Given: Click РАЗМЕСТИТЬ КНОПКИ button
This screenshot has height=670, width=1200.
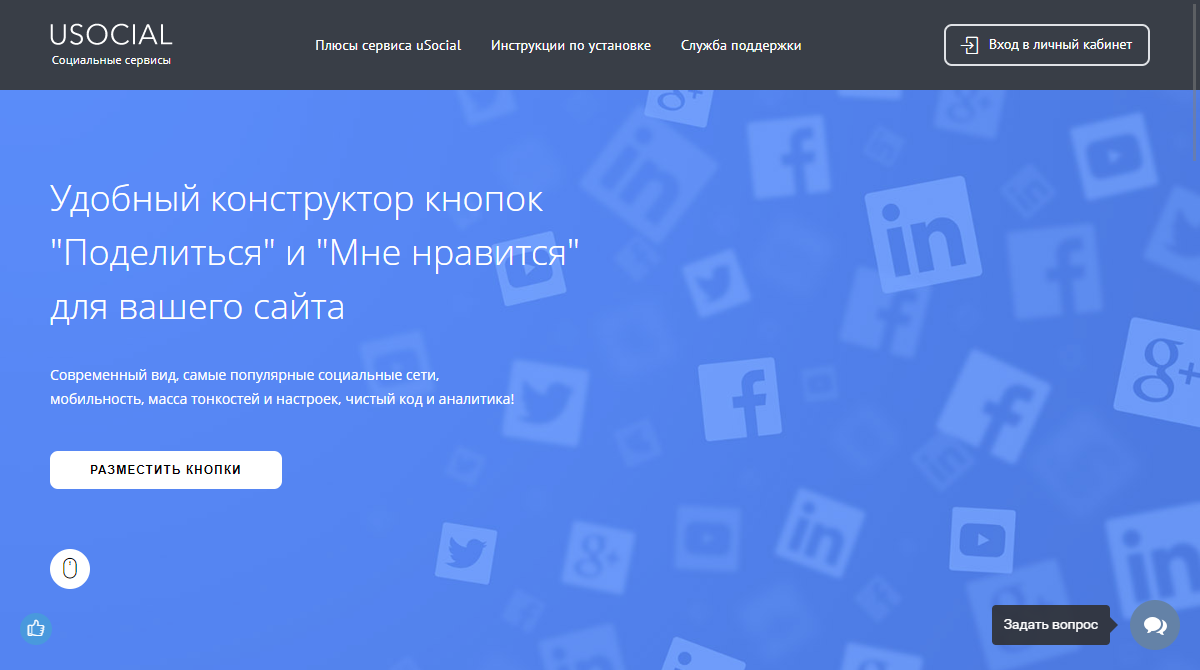Looking at the screenshot, I should (166, 470).
